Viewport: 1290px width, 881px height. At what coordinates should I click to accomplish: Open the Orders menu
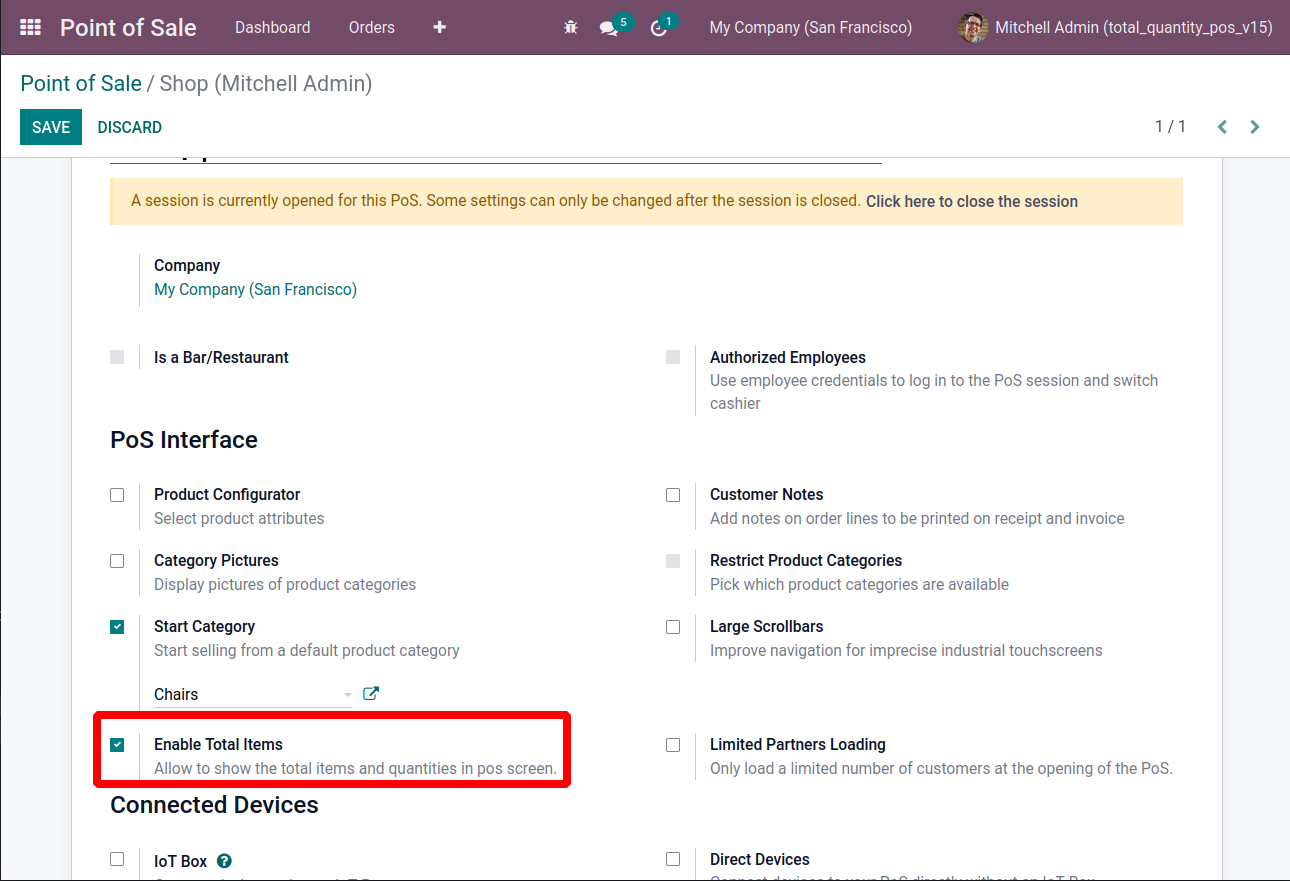click(x=371, y=27)
